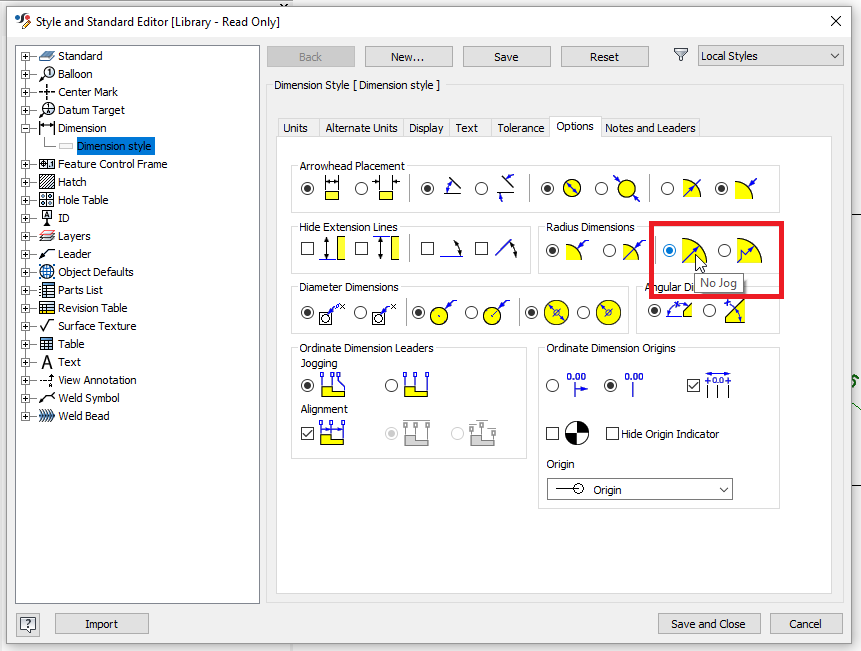The width and height of the screenshot is (861, 651).
Task: Open help using the question mark icon
Action: [27, 623]
